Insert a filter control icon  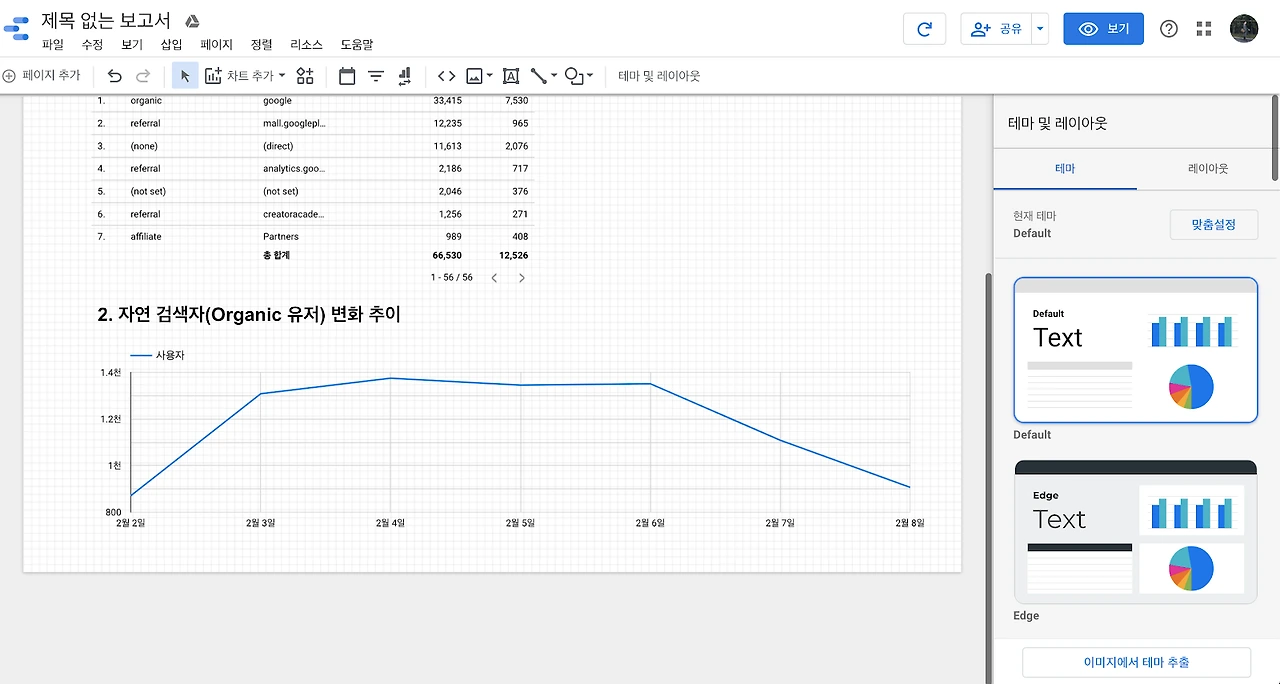click(376, 76)
